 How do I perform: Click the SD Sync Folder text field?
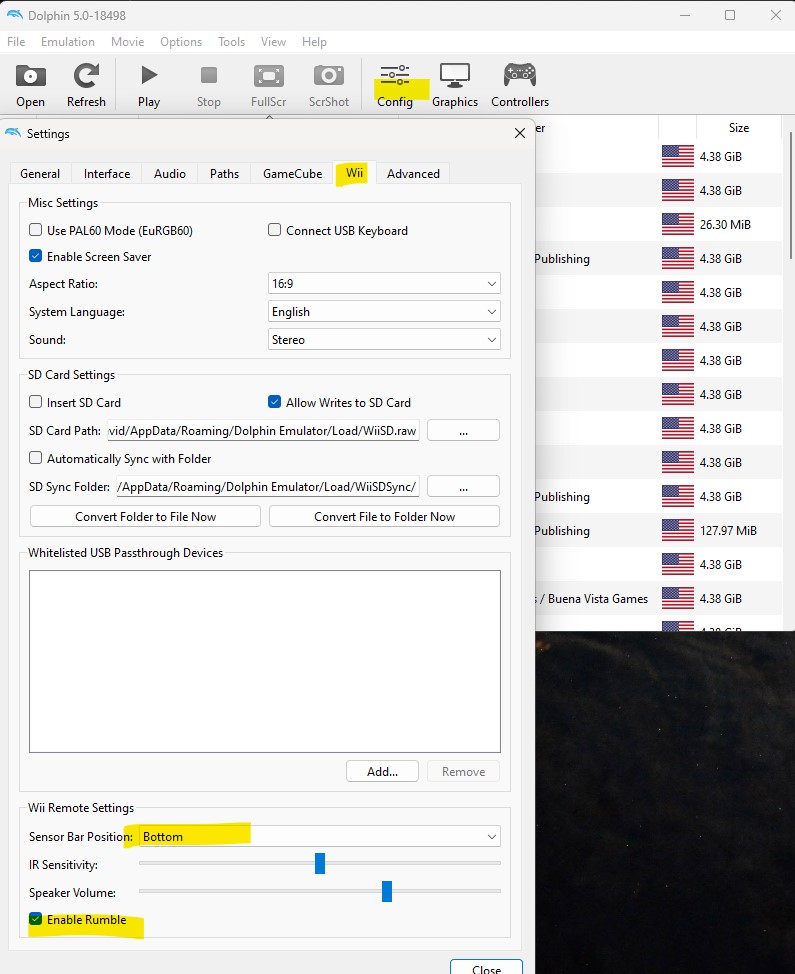tap(268, 486)
